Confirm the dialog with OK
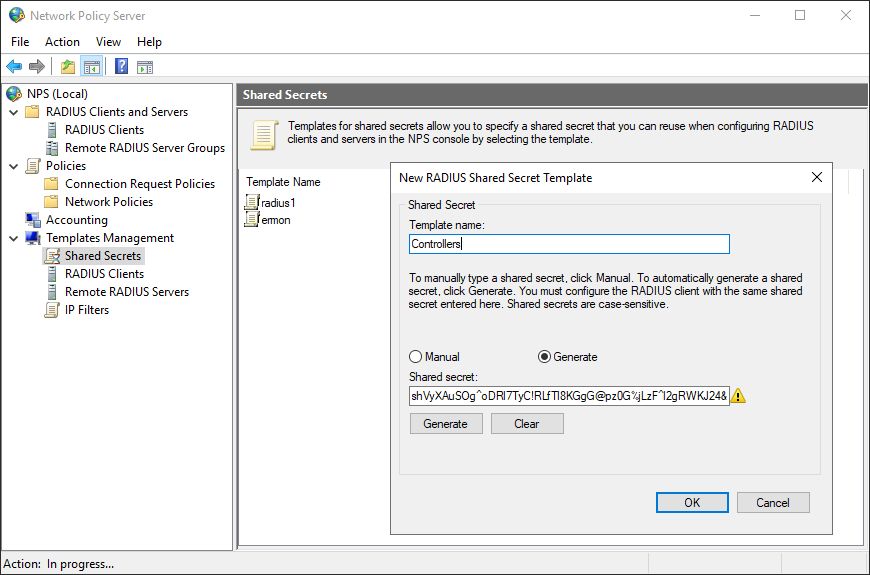This screenshot has height=575, width=870. (692, 503)
